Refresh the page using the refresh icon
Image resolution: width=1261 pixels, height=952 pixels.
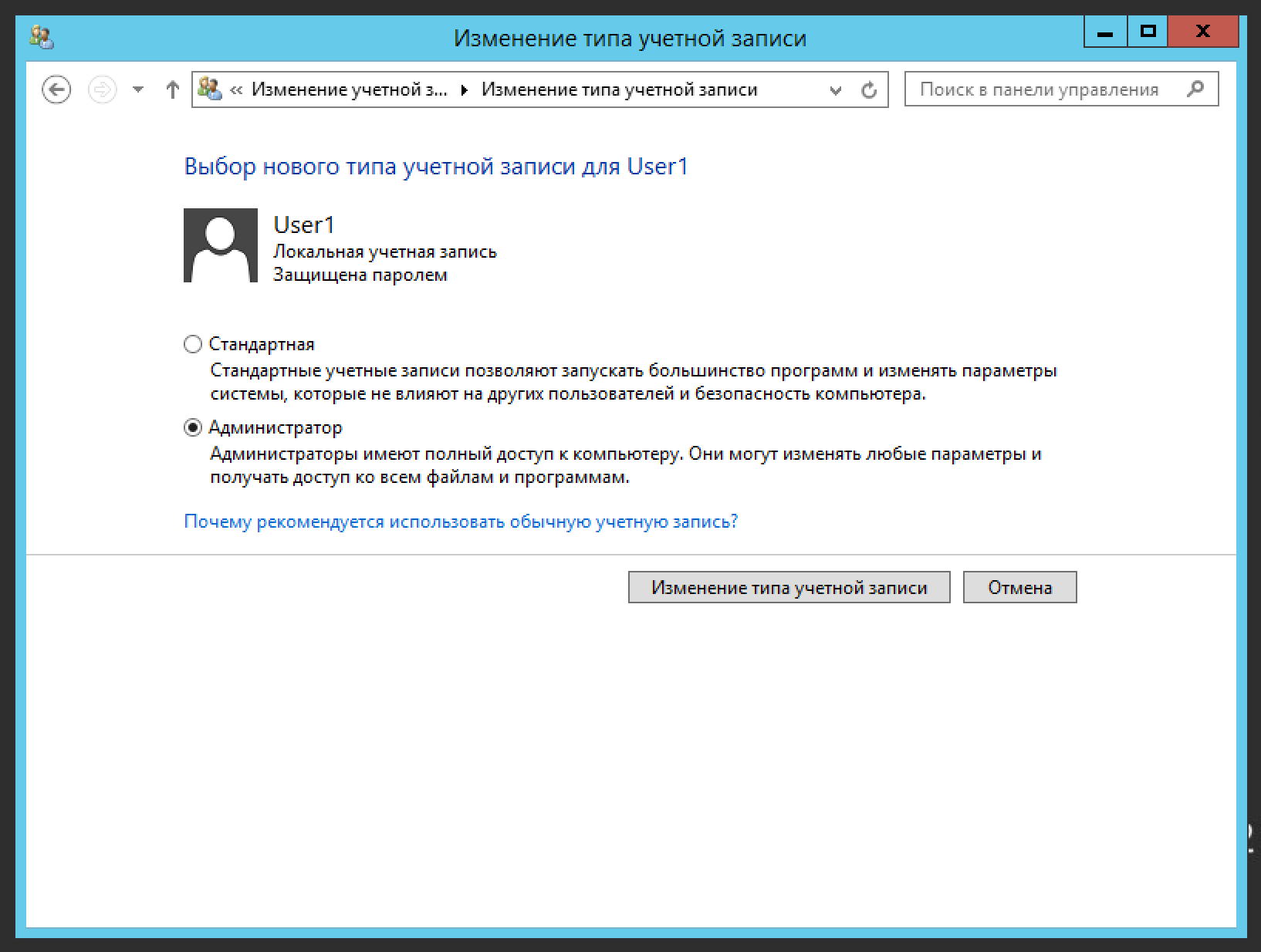869,90
